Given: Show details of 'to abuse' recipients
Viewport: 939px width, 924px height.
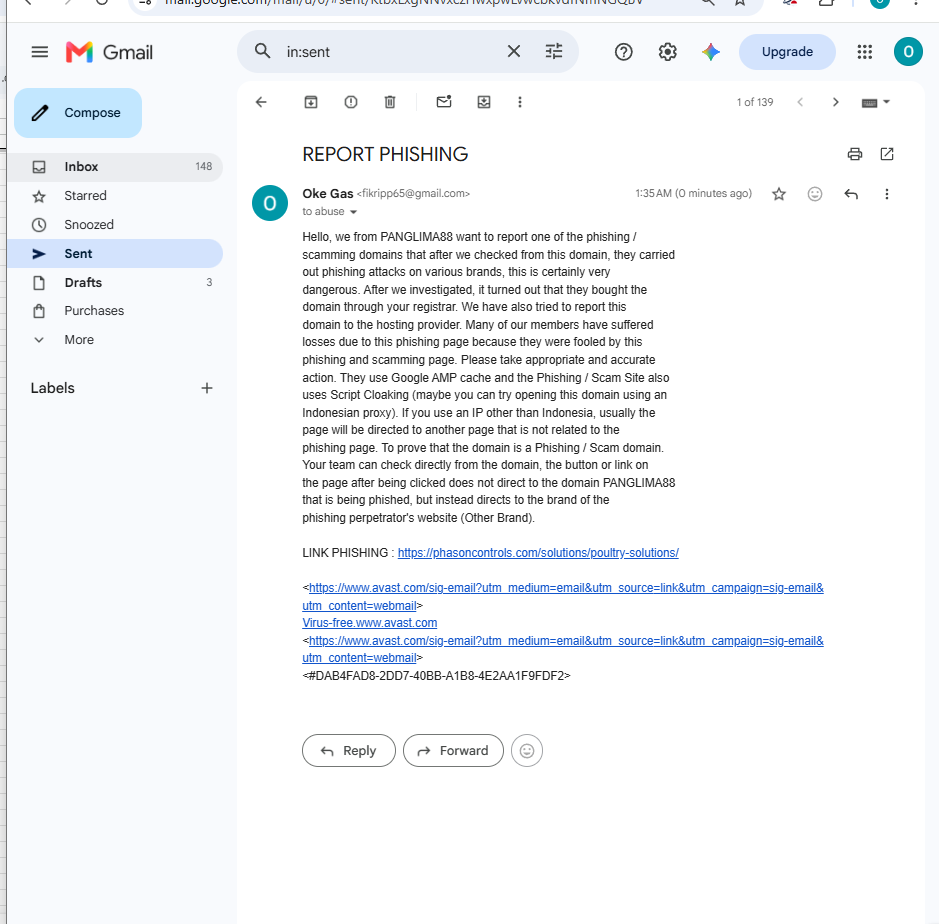Looking at the screenshot, I should pyautogui.click(x=353, y=212).
